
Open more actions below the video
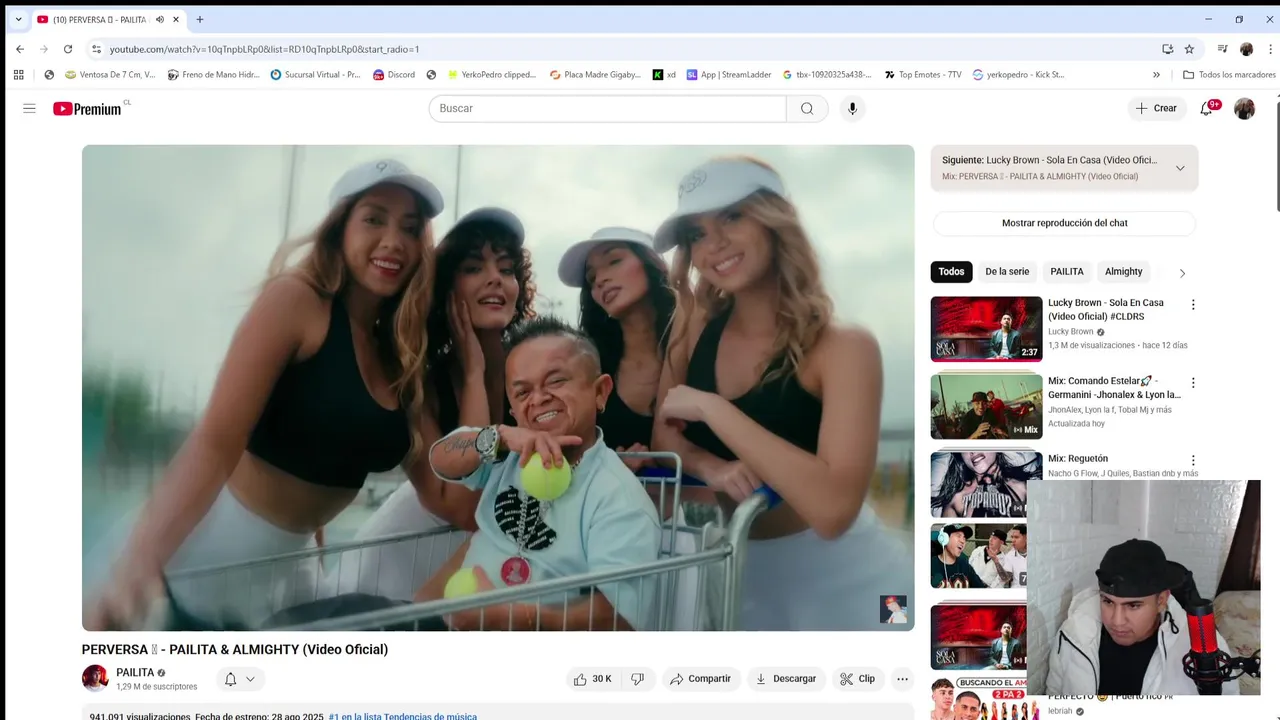(x=902, y=679)
